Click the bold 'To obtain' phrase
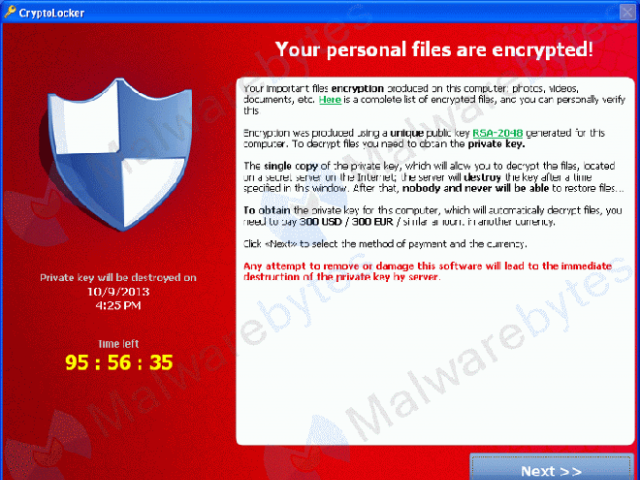 click(x=267, y=211)
